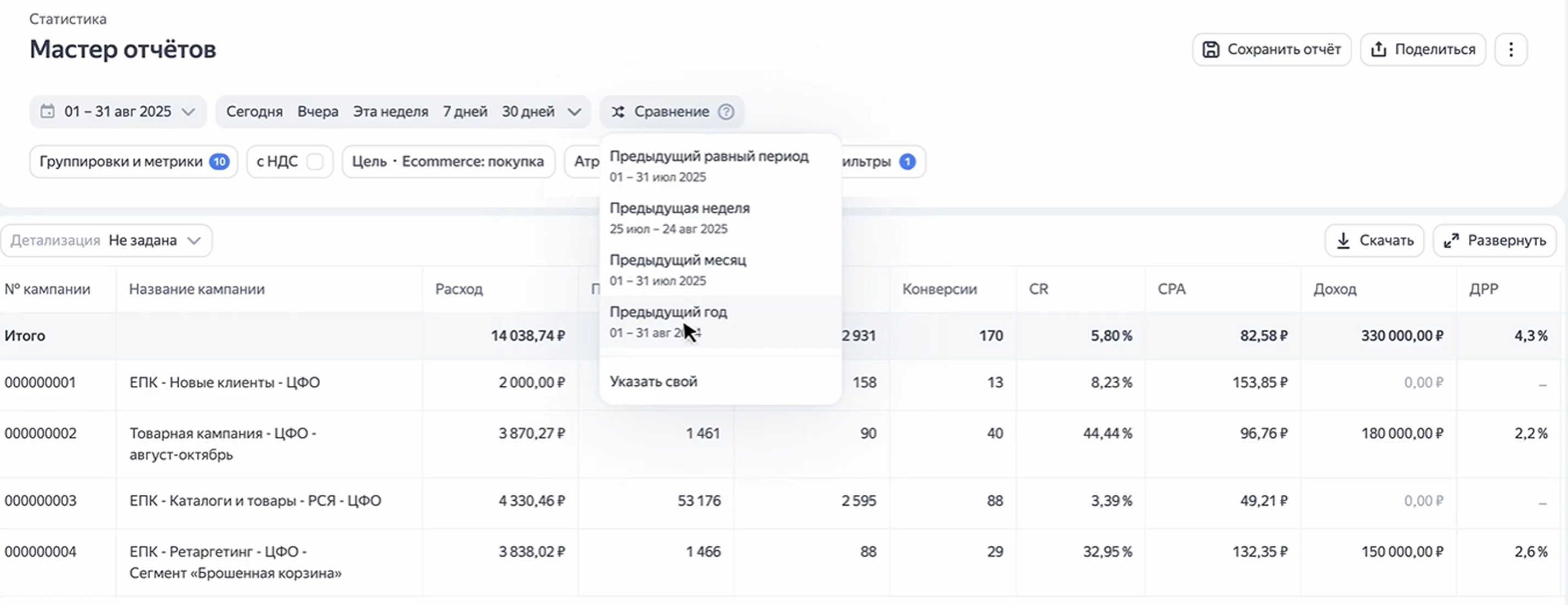1568x605 pixels.
Task: Click the download icon on Скачать button
Action: click(x=1344, y=241)
